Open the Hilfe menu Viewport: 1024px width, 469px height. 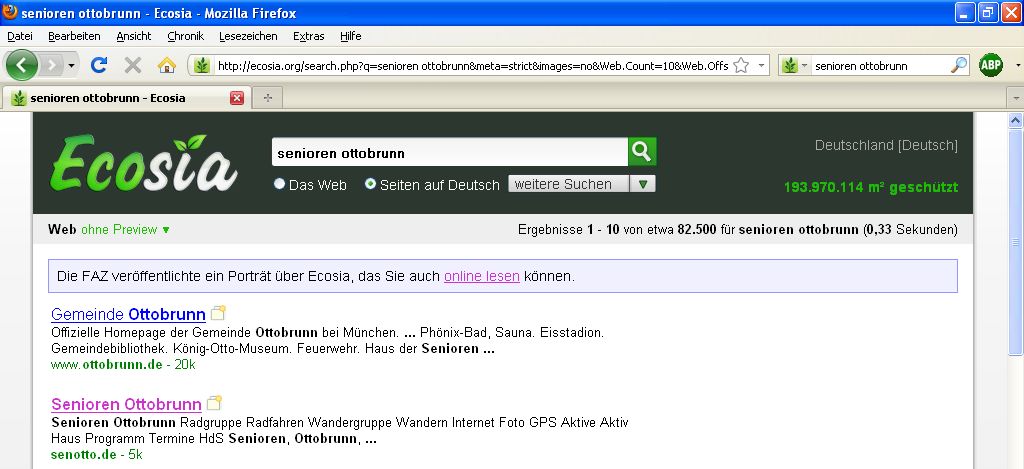[x=351, y=36]
